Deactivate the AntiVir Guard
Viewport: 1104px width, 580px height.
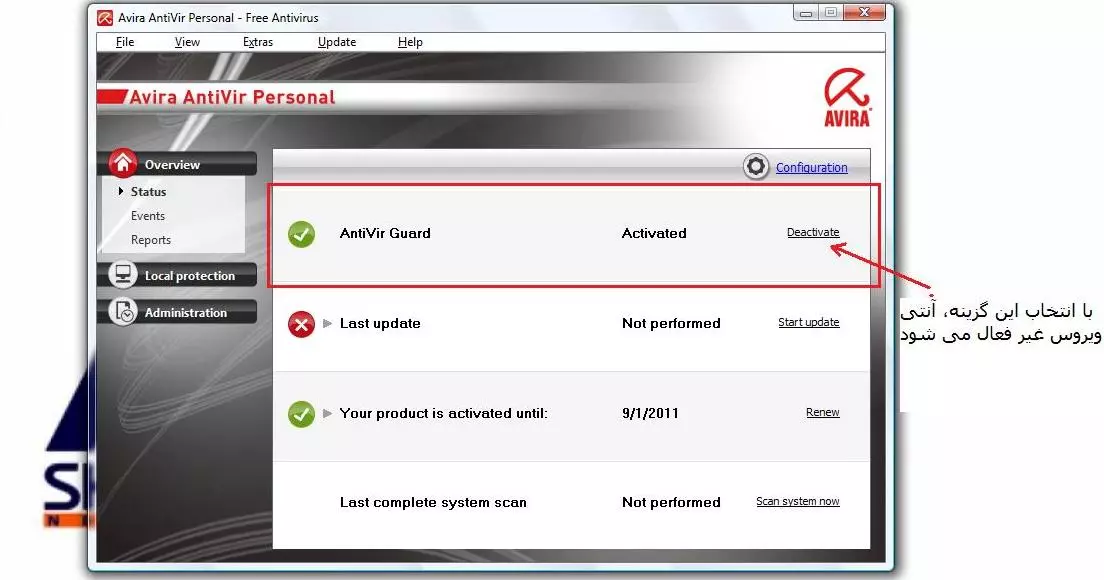click(x=812, y=233)
